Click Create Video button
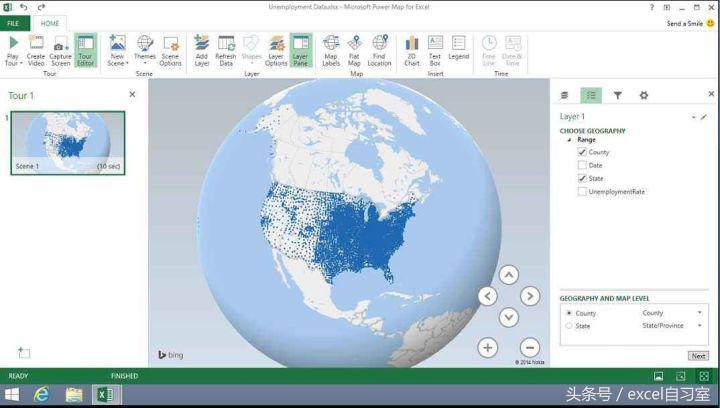Image resolution: width=720 pixels, height=408 pixels. coord(36,51)
